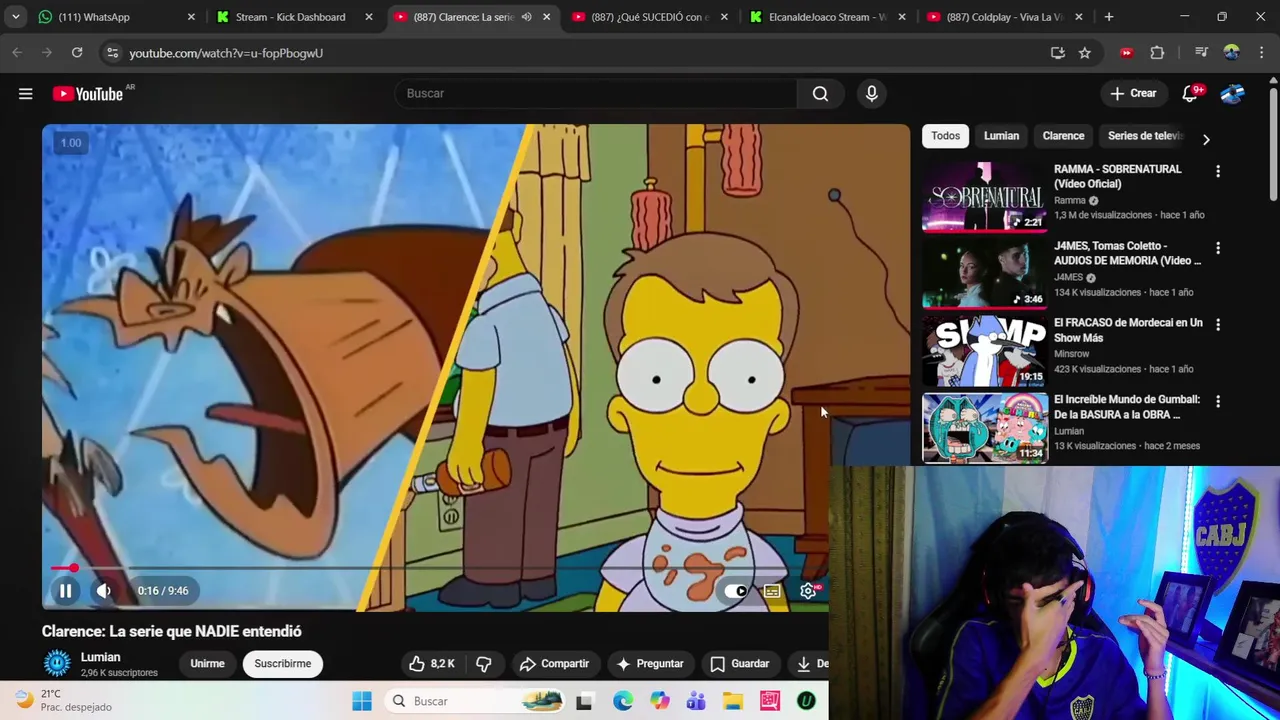Install app icon in address bar

click(1057, 53)
